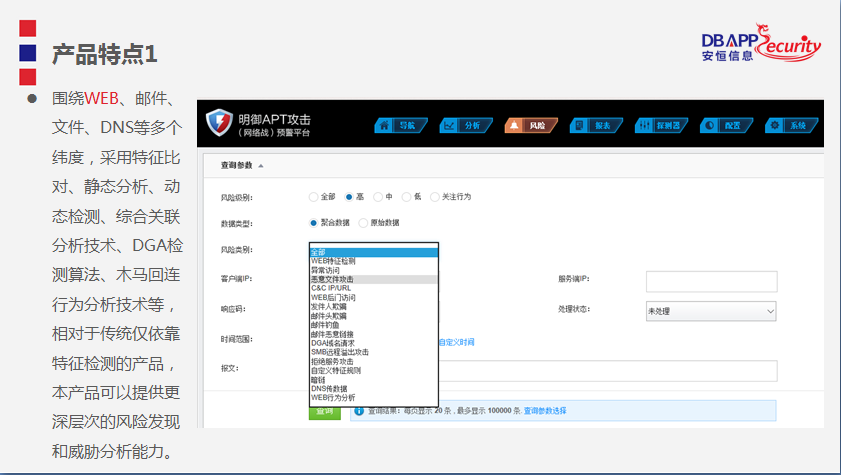Pick WEB特征检测 in the dropdown list
Viewport: 841px width, 475px height.
(x=374, y=261)
